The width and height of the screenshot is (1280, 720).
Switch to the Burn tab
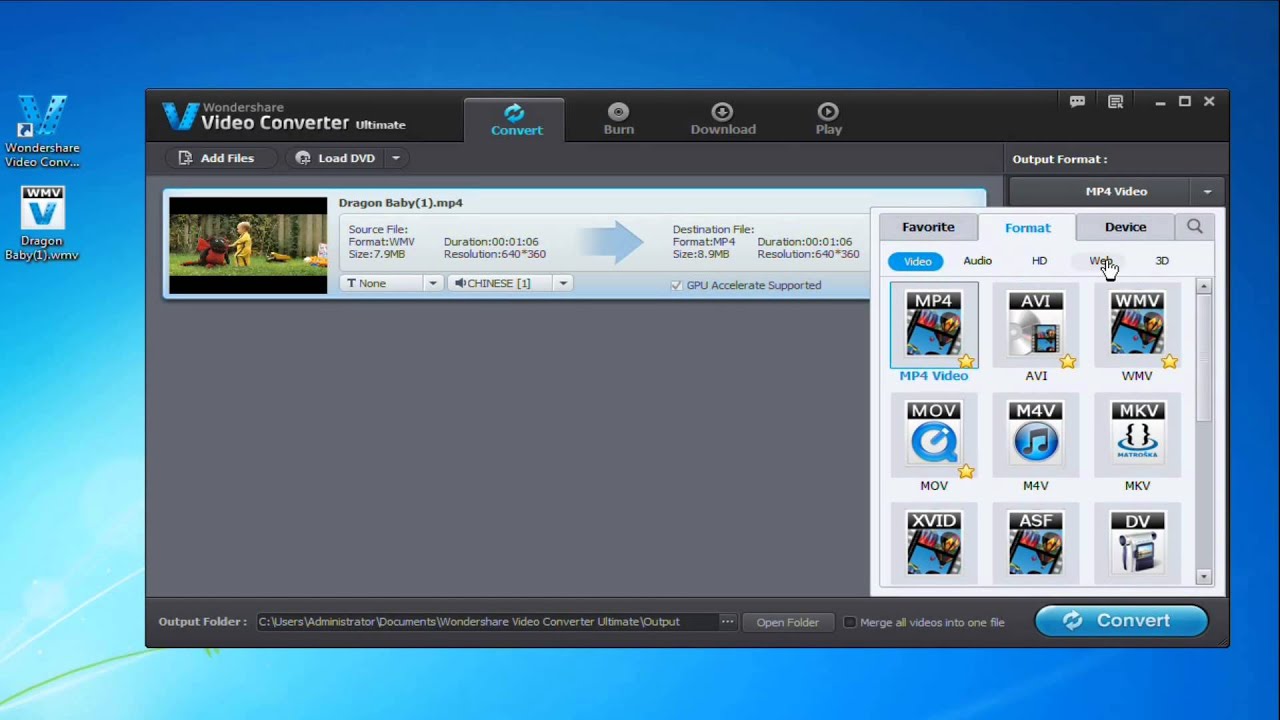point(618,119)
